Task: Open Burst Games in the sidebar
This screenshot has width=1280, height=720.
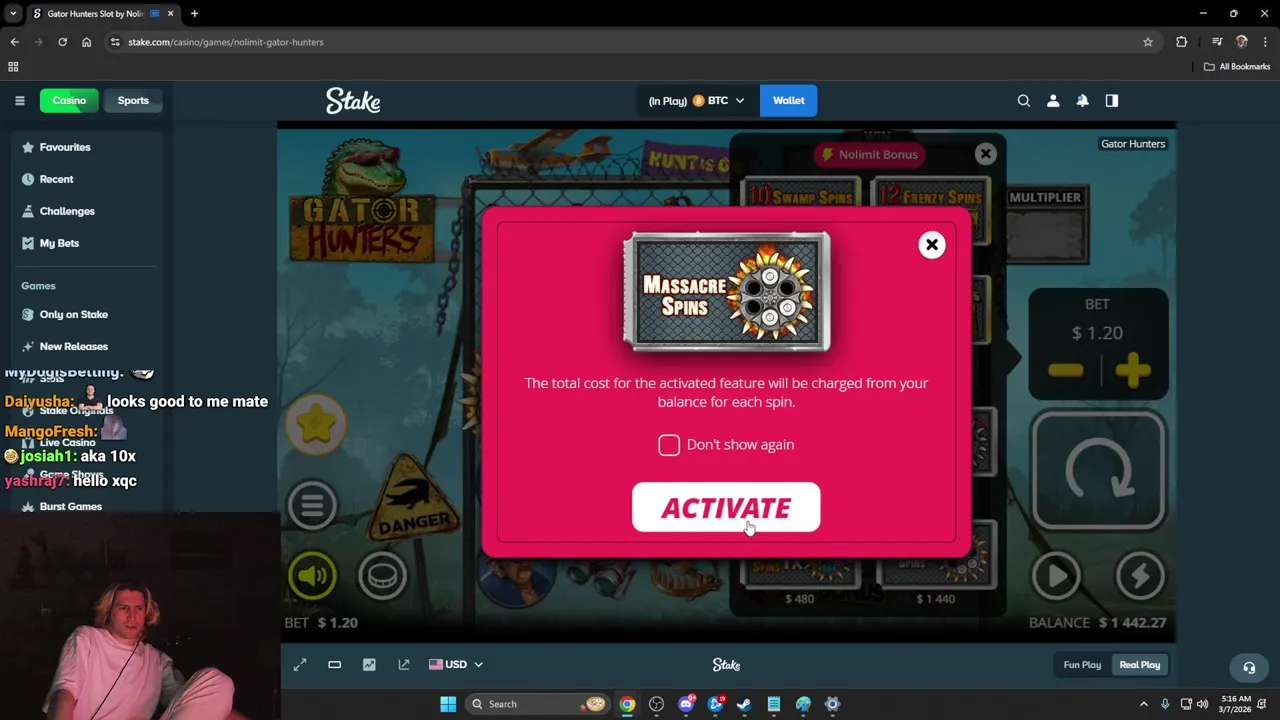Action: 71,506
